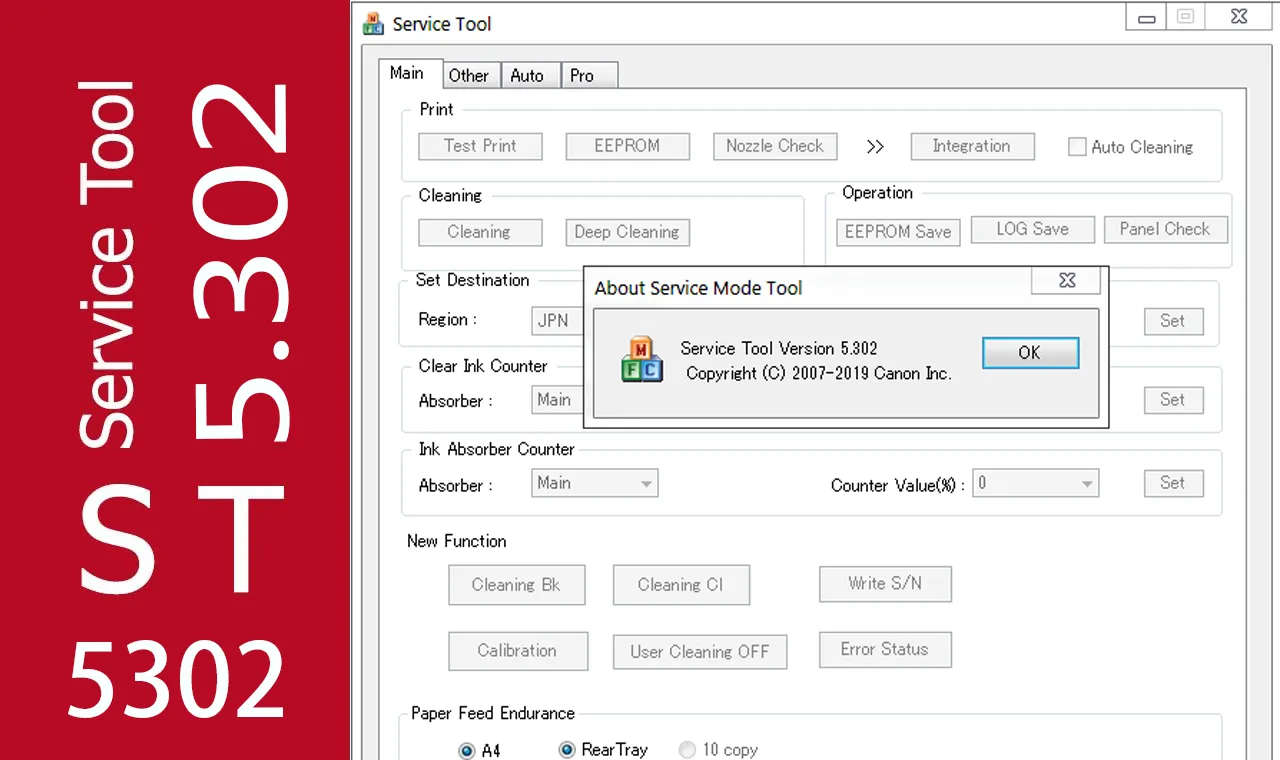Select the RearTray radio button
The width and height of the screenshot is (1280, 760).
(x=567, y=749)
